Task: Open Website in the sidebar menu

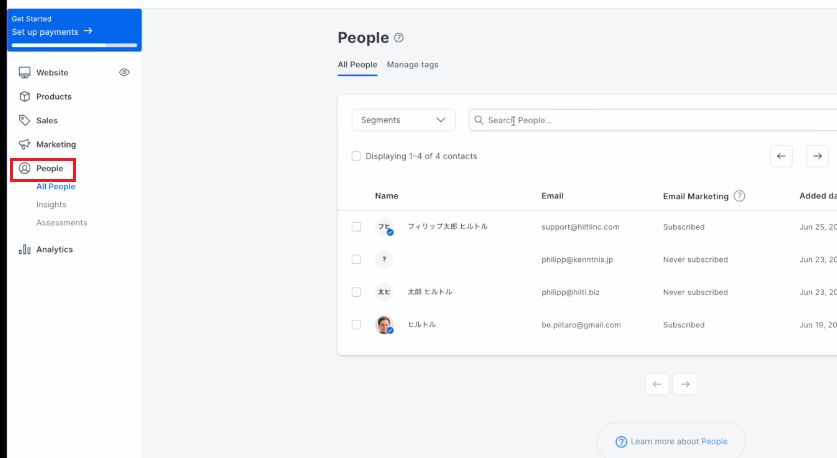Action: pyautogui.click(x=52, y=73)
